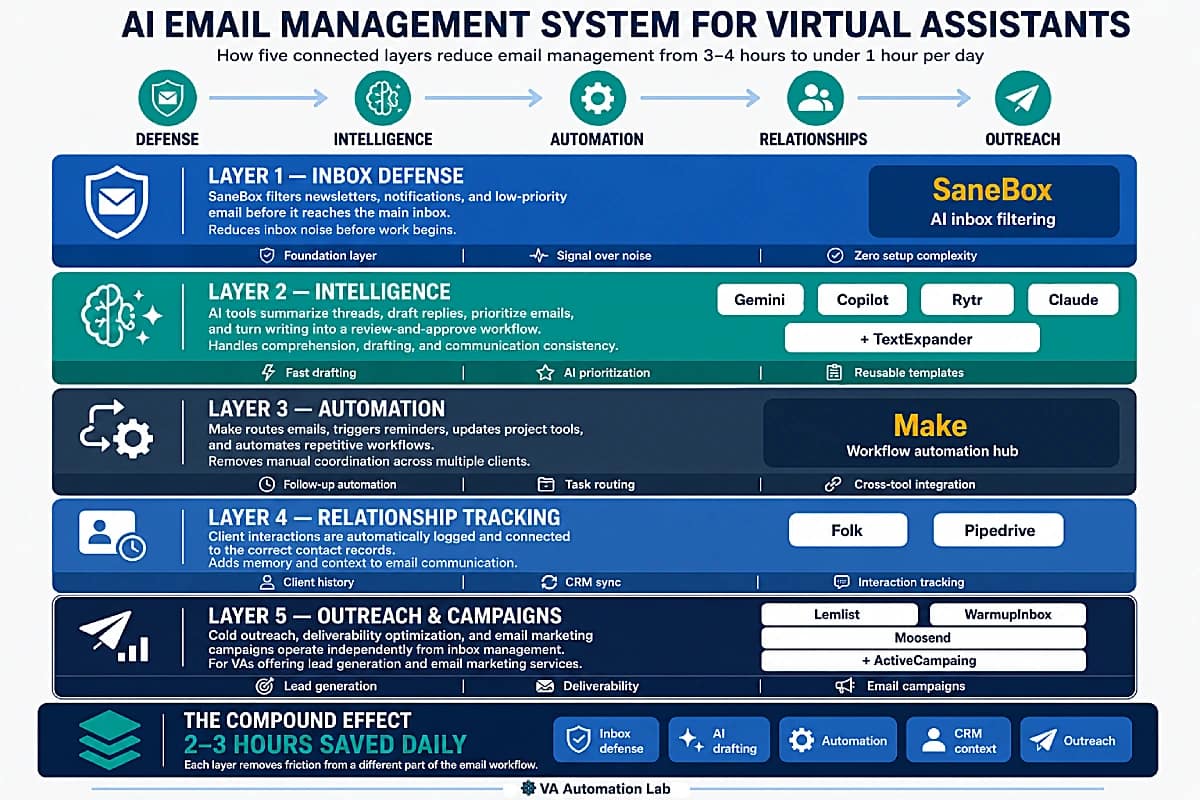The image size is (1200, 800).
Task: Select the Pipedrive CRM pill
Action: (998, 530)
